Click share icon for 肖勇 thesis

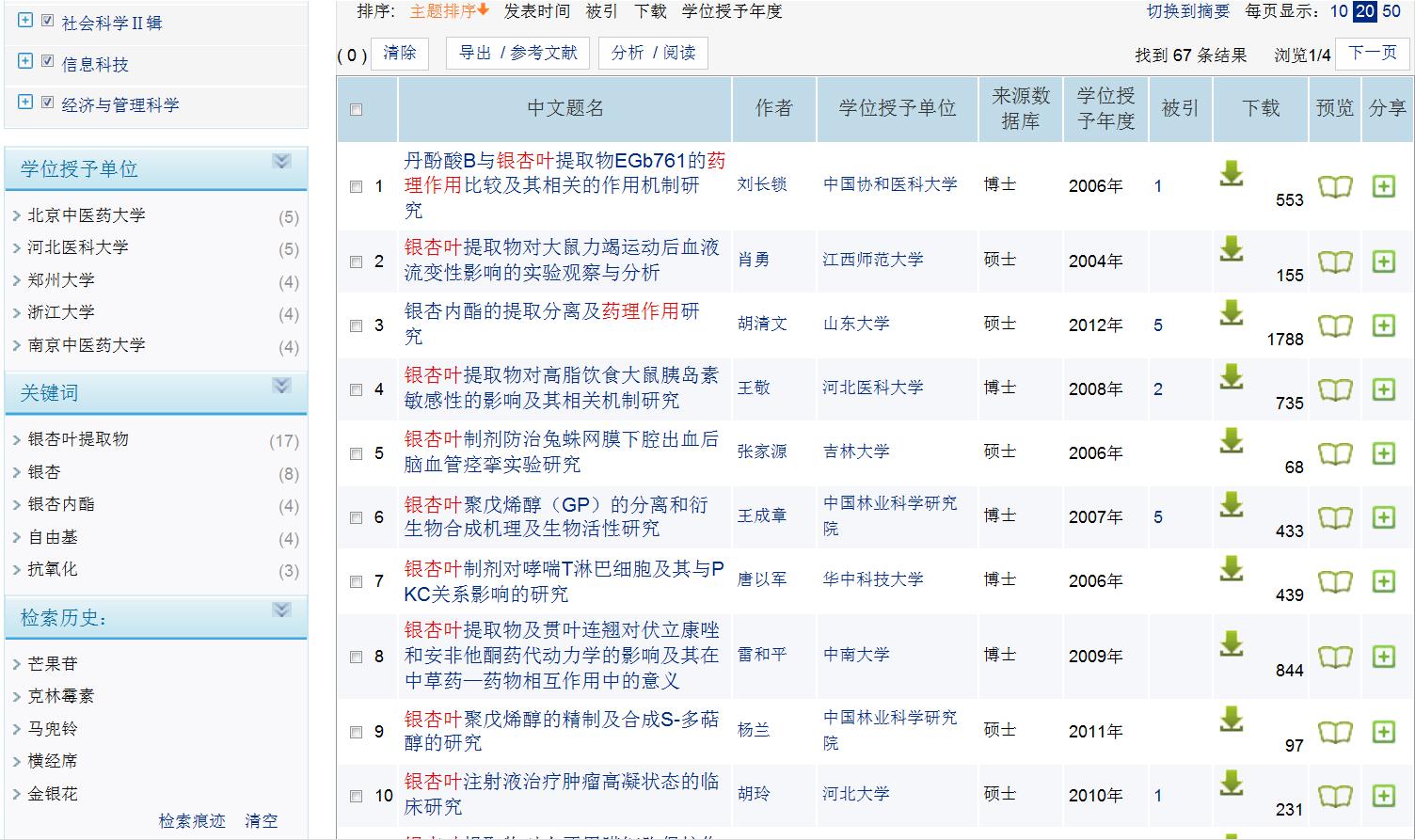point(1383,262)
